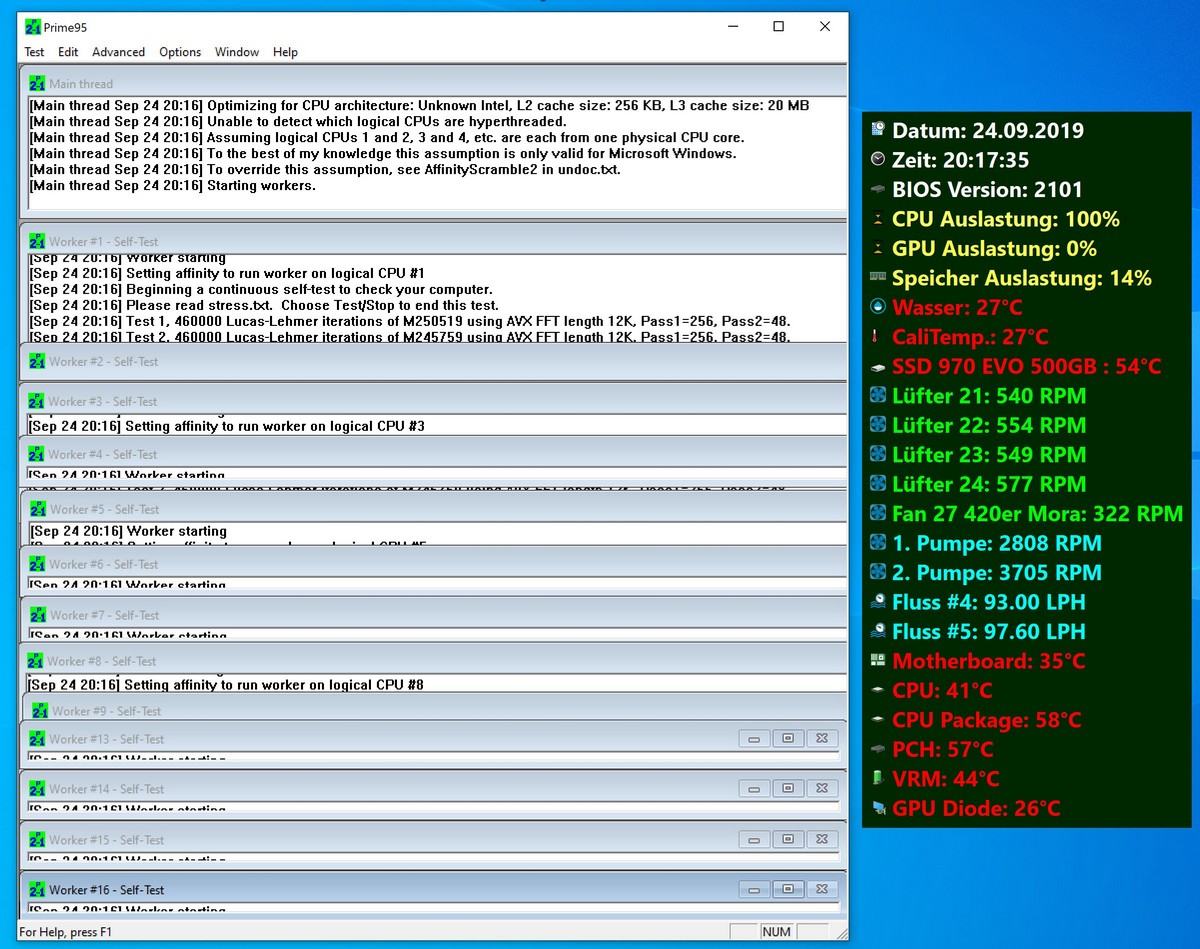The width and height of the screenshot is (1200, 949).
Task: Click the calendar icon beside Datum
Action: [x=878, y=130]
